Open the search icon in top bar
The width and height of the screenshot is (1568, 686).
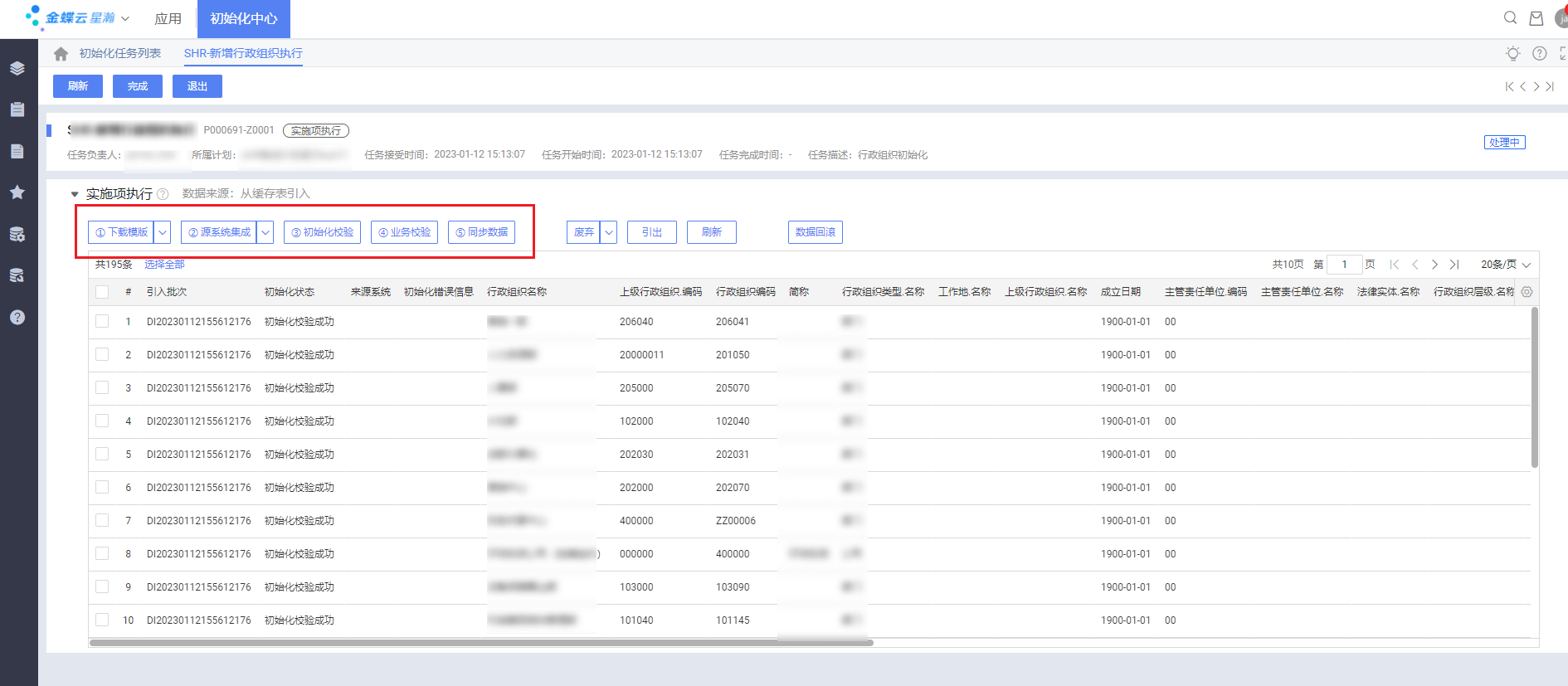click(x=1510, y=18)
